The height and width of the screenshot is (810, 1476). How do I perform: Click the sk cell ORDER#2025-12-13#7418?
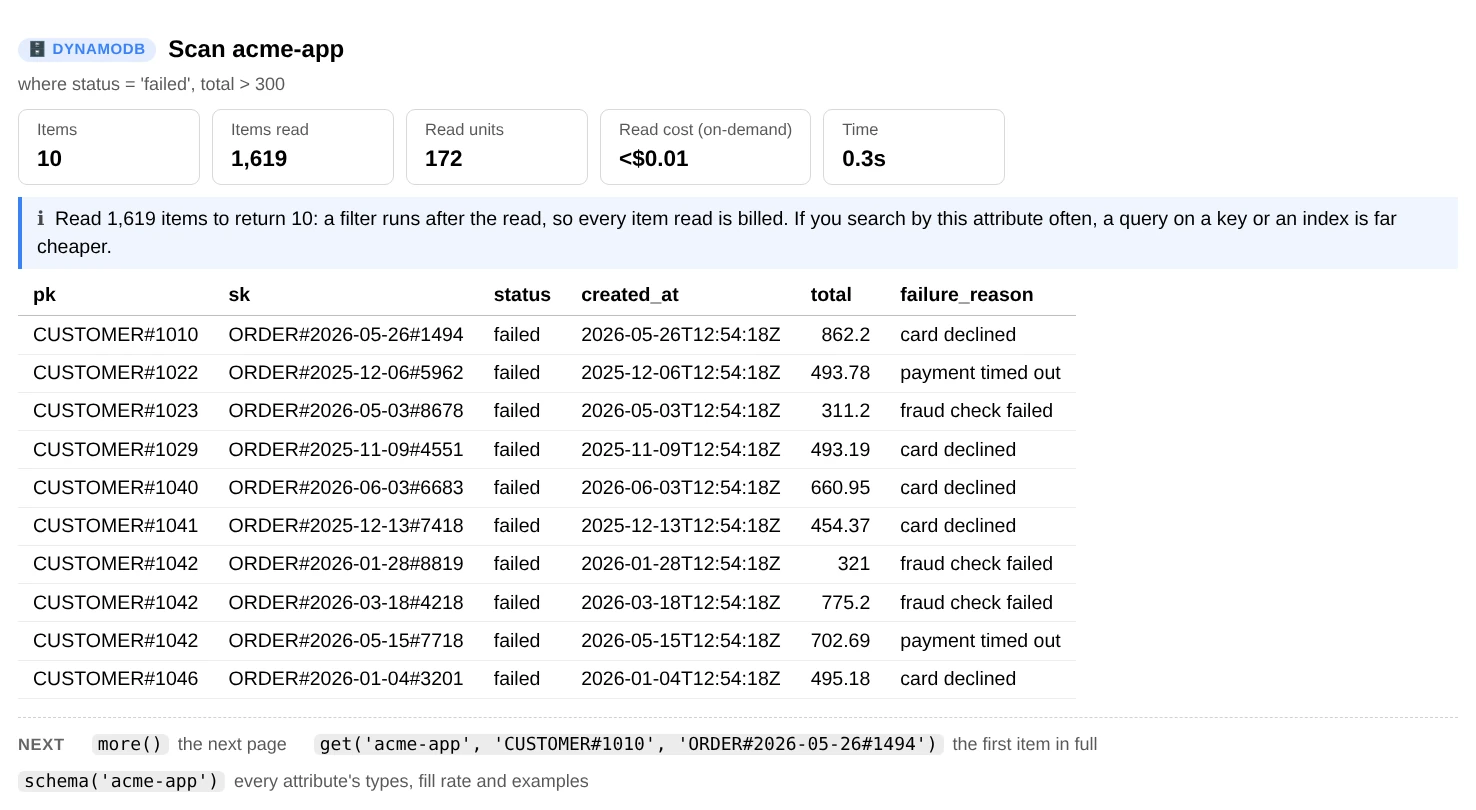[346, 526]
